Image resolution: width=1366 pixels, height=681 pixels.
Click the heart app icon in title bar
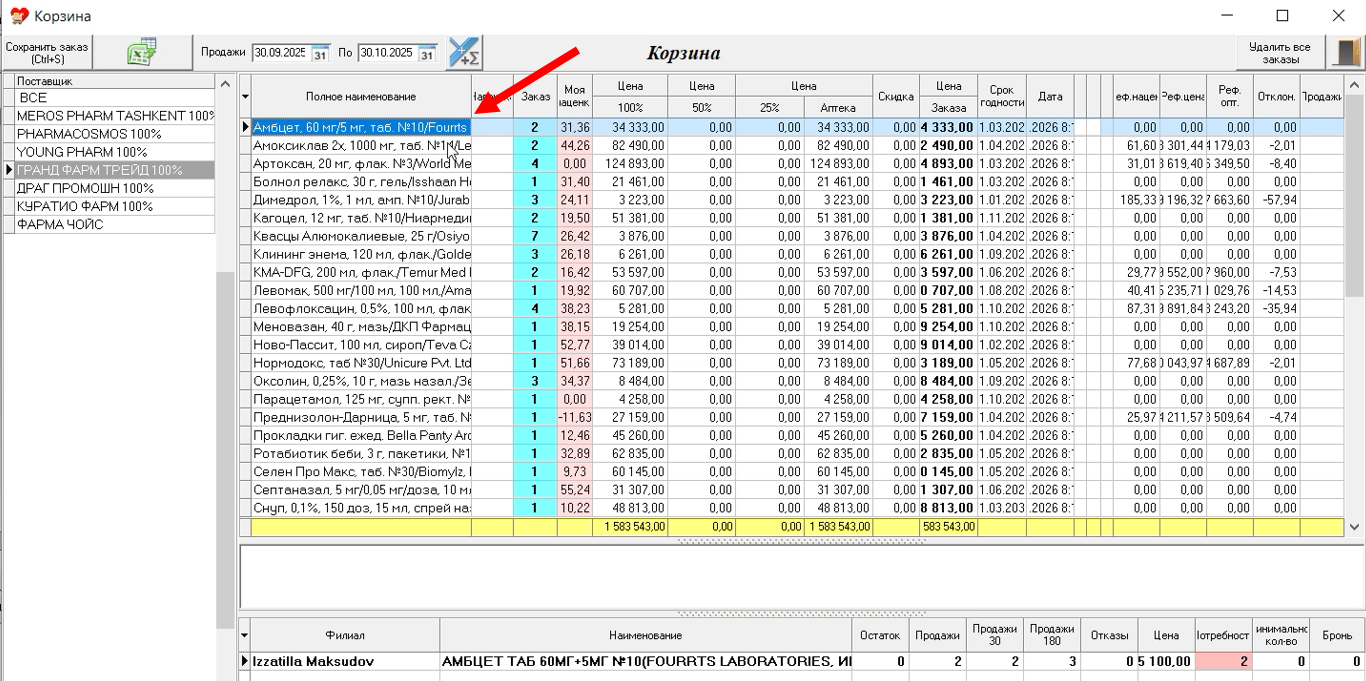tap(18, 16)
